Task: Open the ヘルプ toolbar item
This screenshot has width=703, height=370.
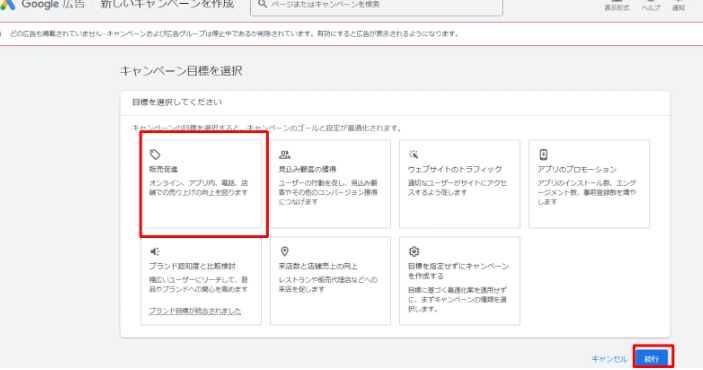Action: 651,5
